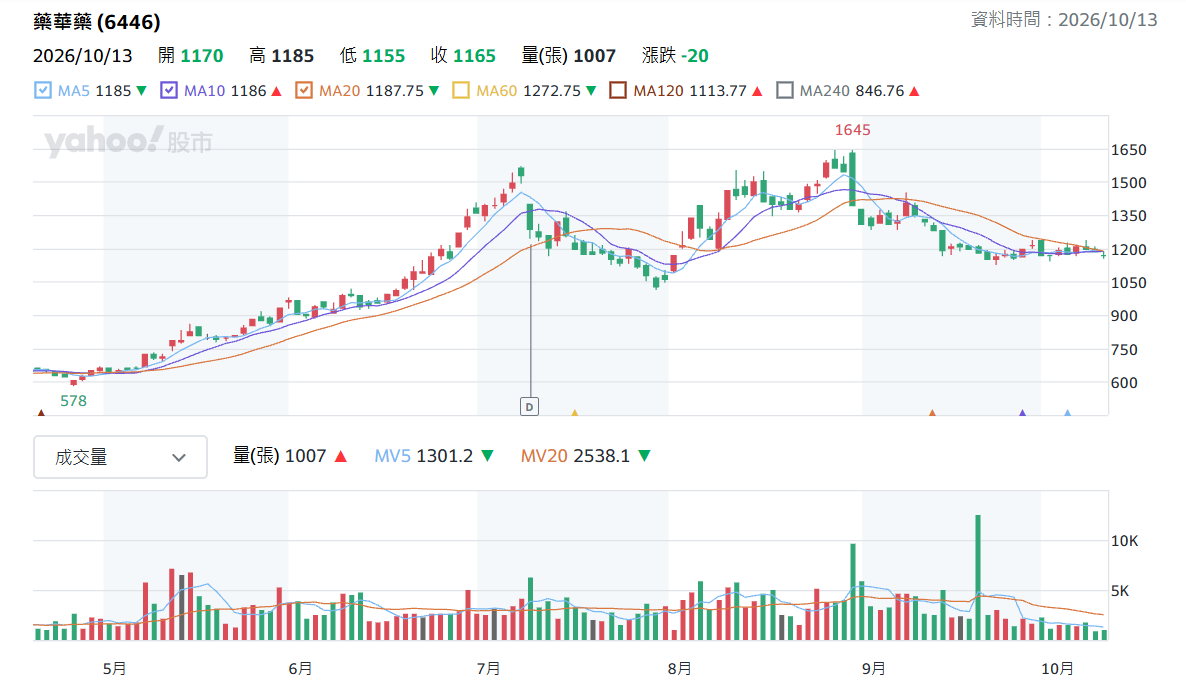Click the light blue triangle marker in October

[1067, 413]
